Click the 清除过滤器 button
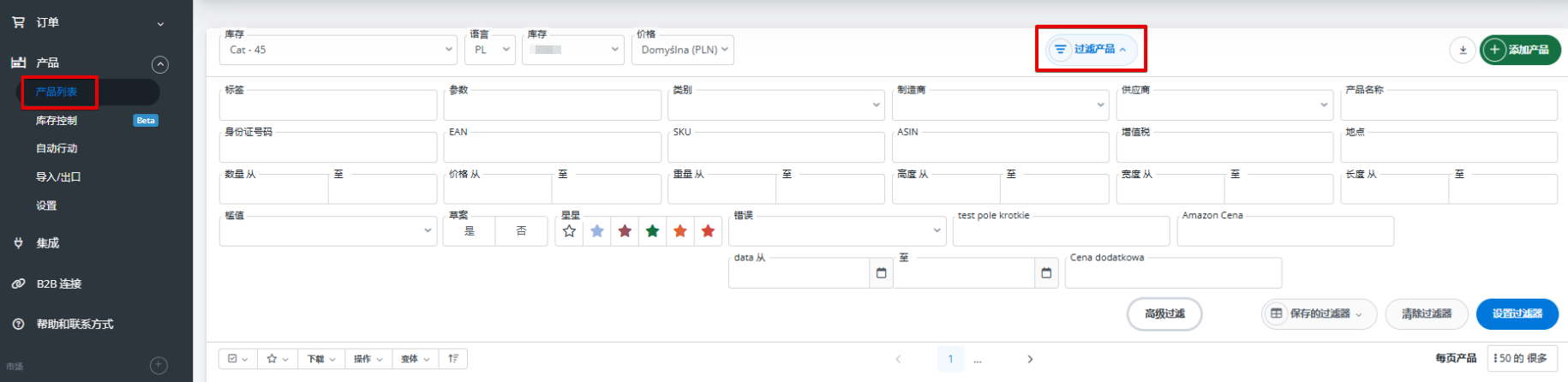1568x382 pixels. (x=1427, y=314)
